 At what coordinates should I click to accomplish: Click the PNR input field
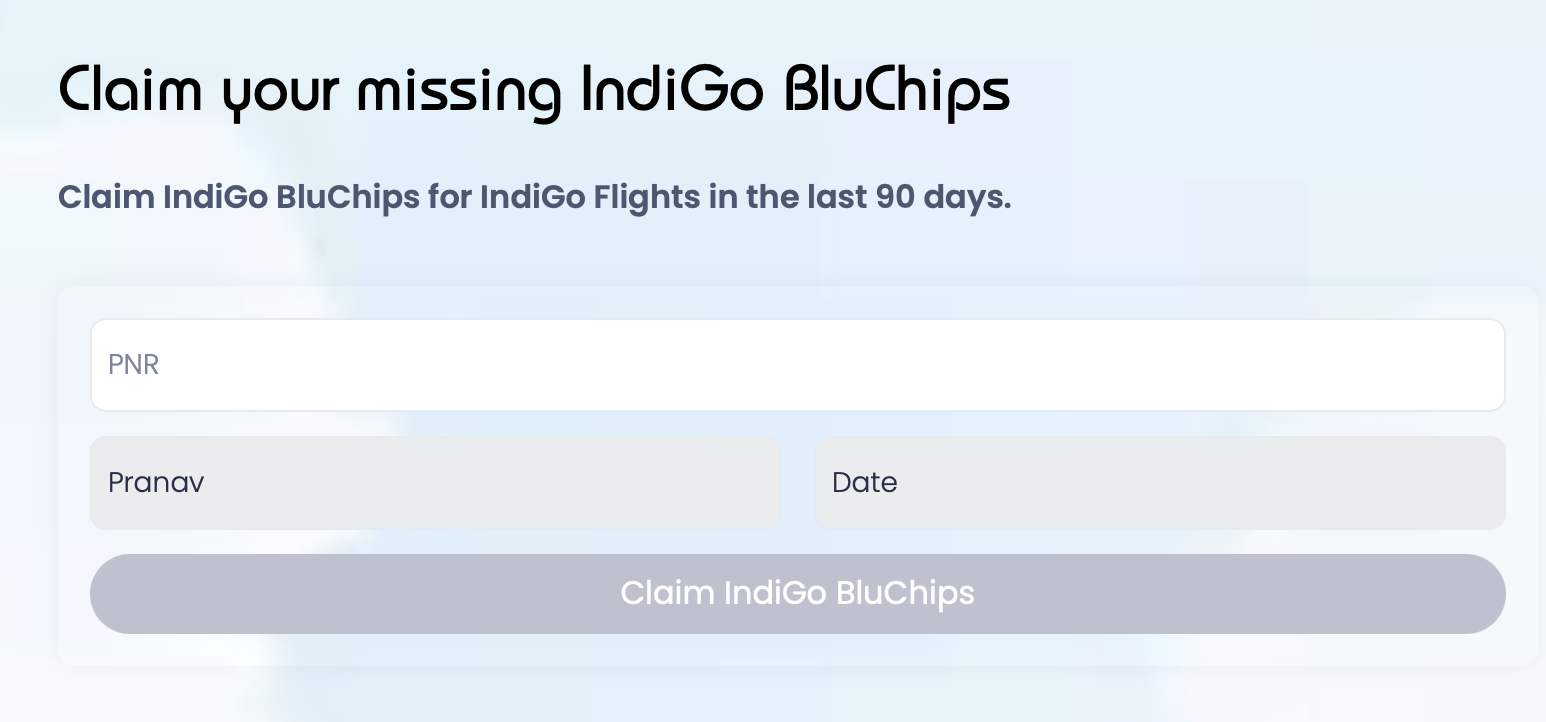click(x=798, y=365)
